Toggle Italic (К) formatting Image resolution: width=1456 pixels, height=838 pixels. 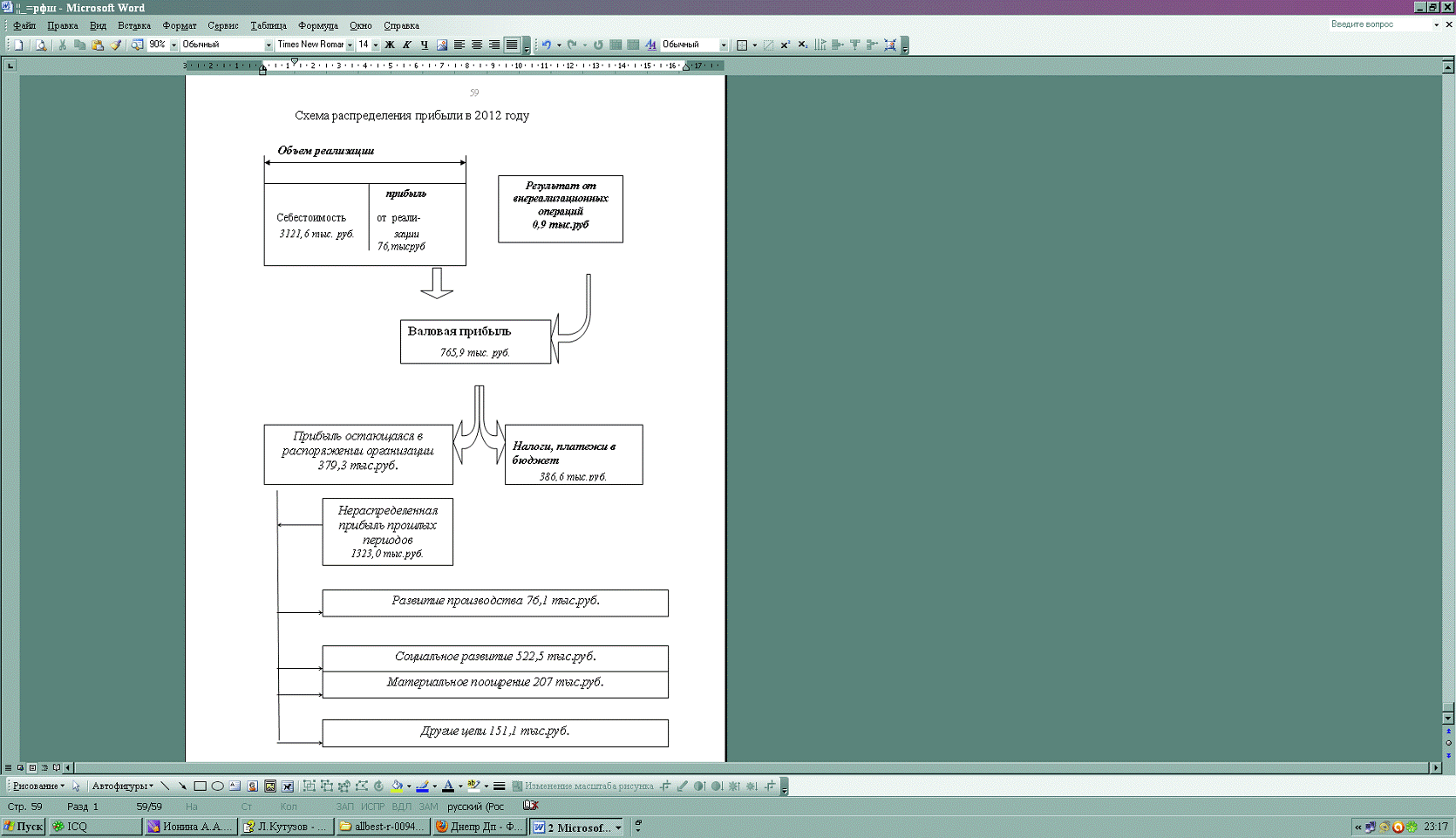[407, 44]
